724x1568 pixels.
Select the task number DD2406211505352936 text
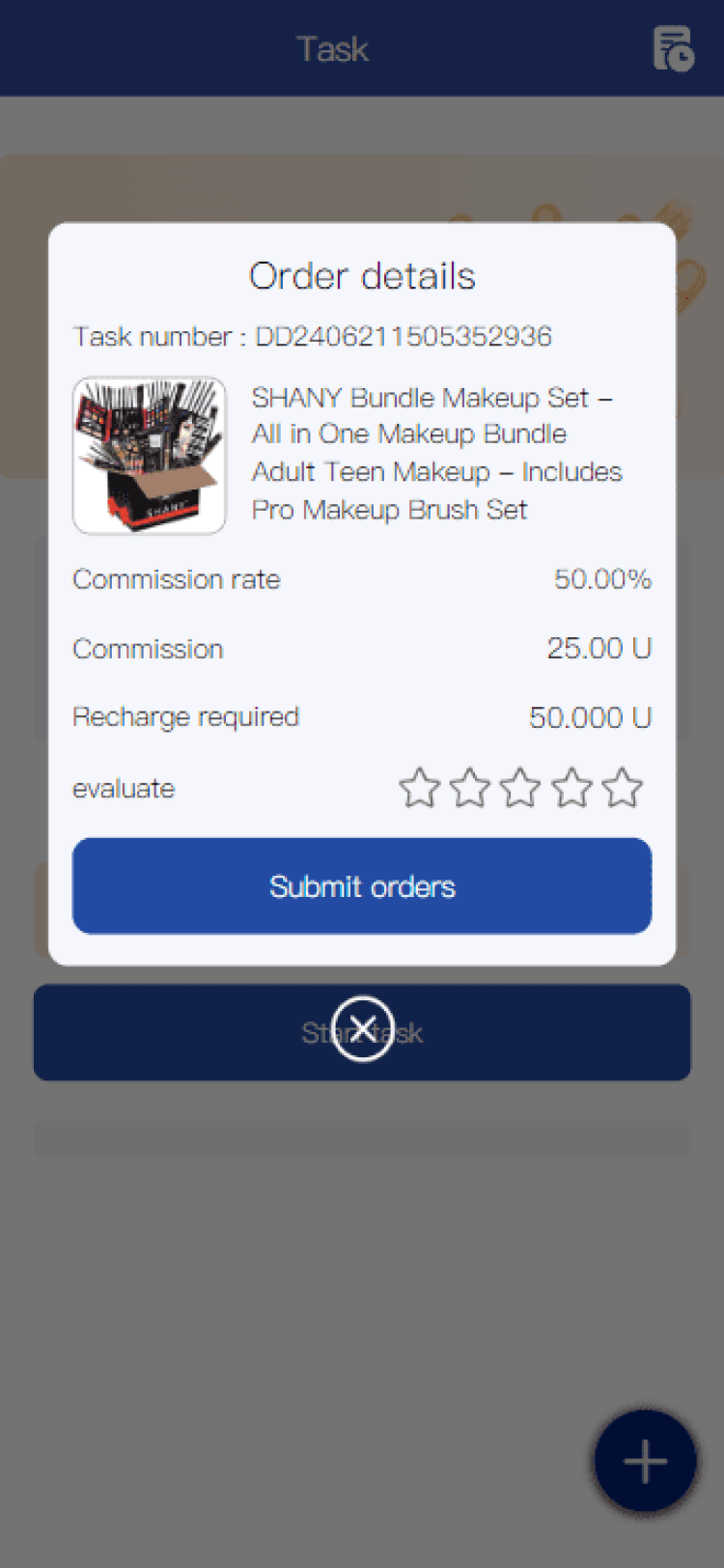point(404,336)
